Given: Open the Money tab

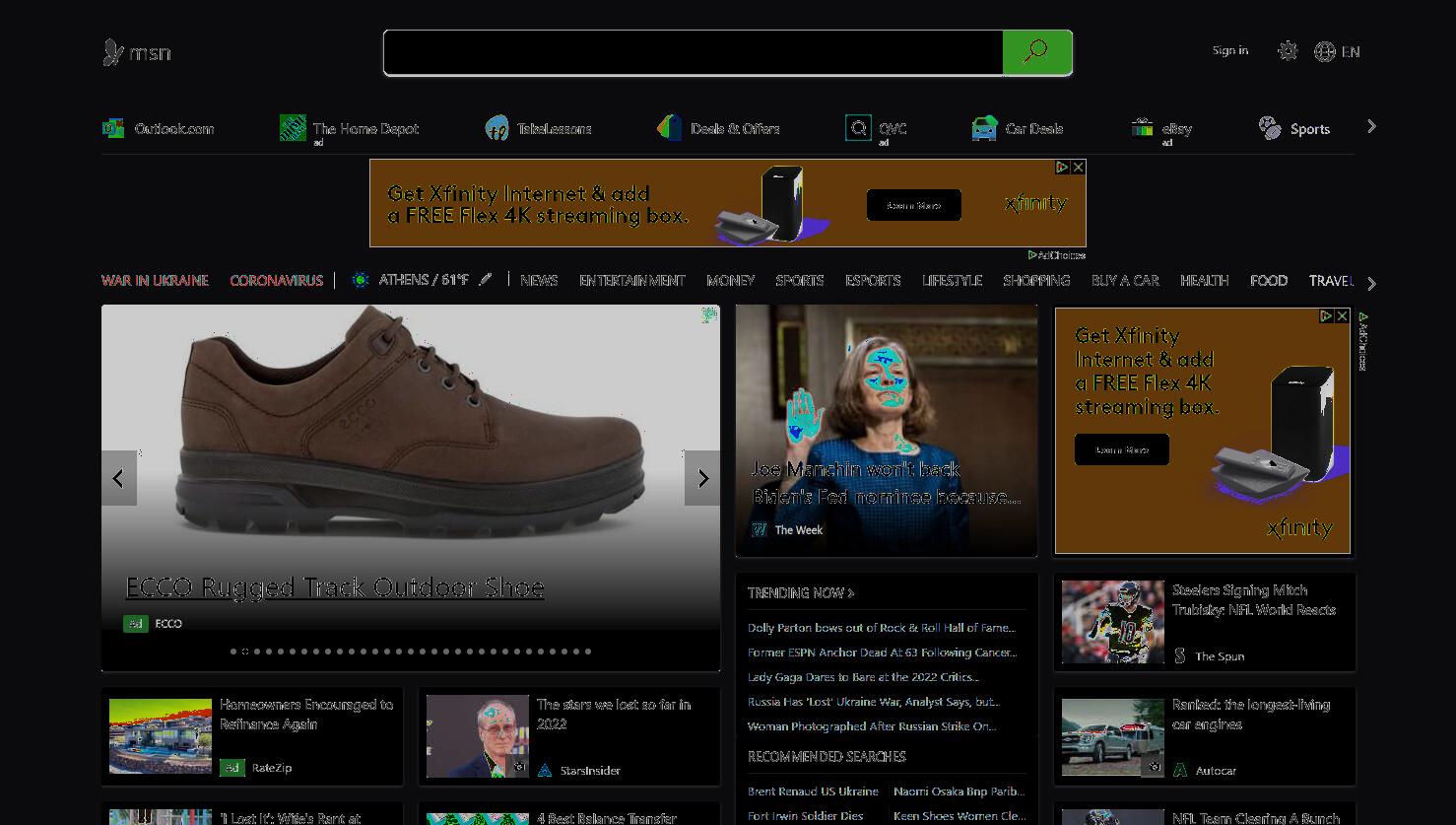Looking at the screenshot, I should (731, 280).
